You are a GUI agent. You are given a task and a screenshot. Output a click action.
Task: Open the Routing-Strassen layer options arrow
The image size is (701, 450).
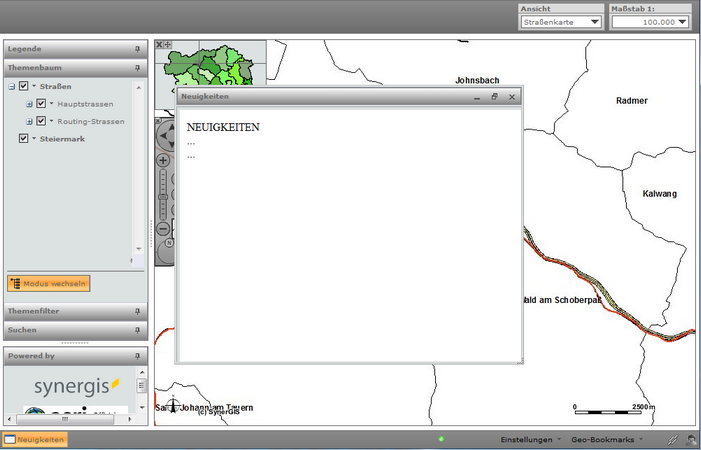click(x=51, y=121)
